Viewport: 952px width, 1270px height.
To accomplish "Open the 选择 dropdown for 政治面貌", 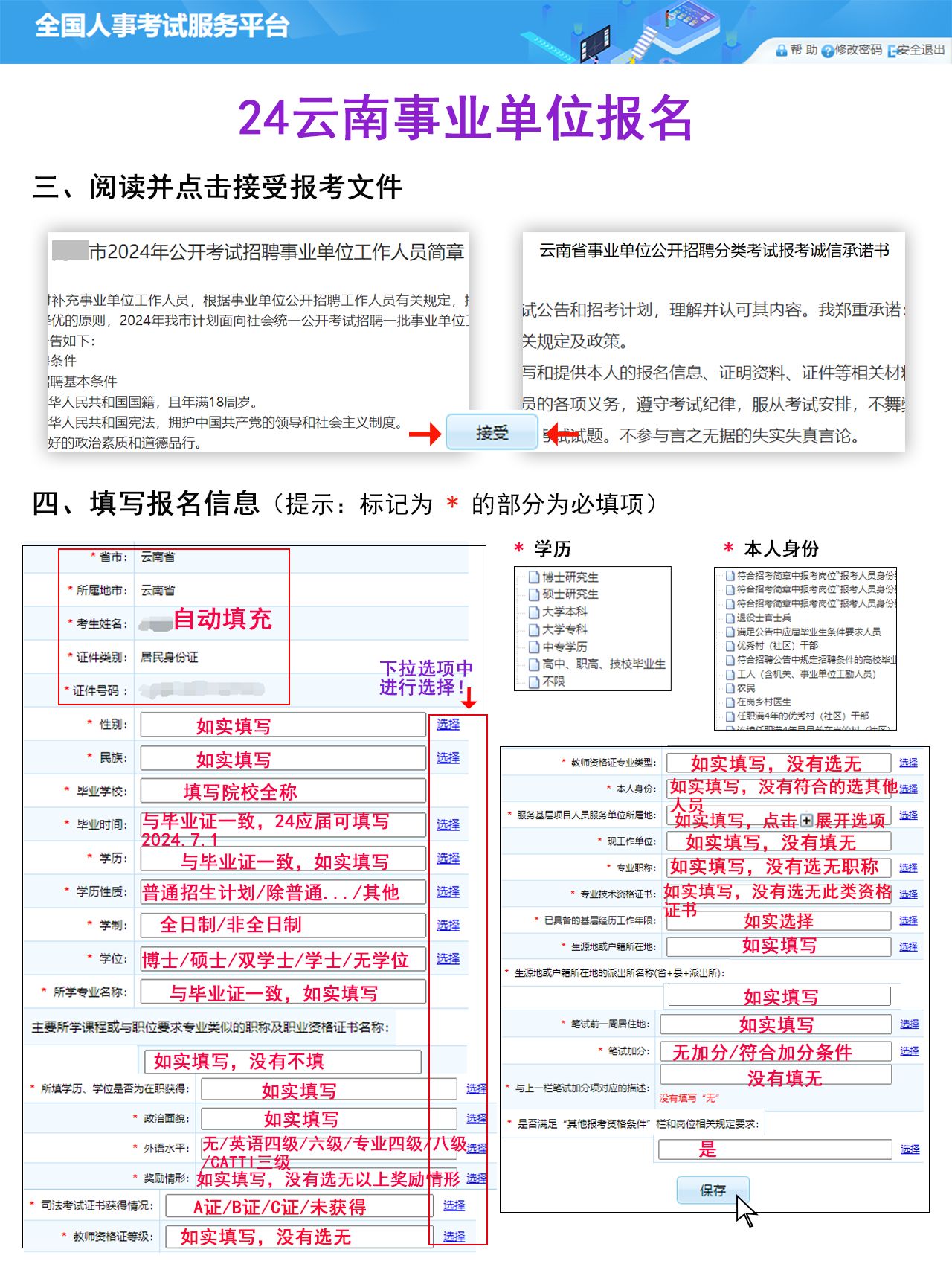I will click(x=476, y=1119).
